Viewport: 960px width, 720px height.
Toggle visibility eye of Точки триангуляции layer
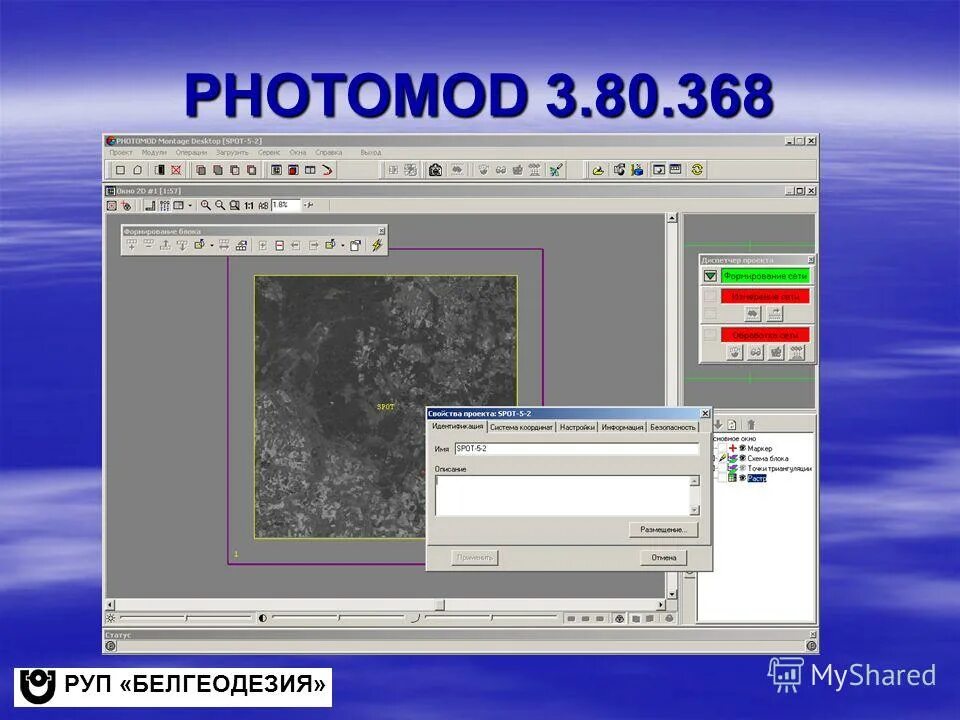[x=743, y=468]
